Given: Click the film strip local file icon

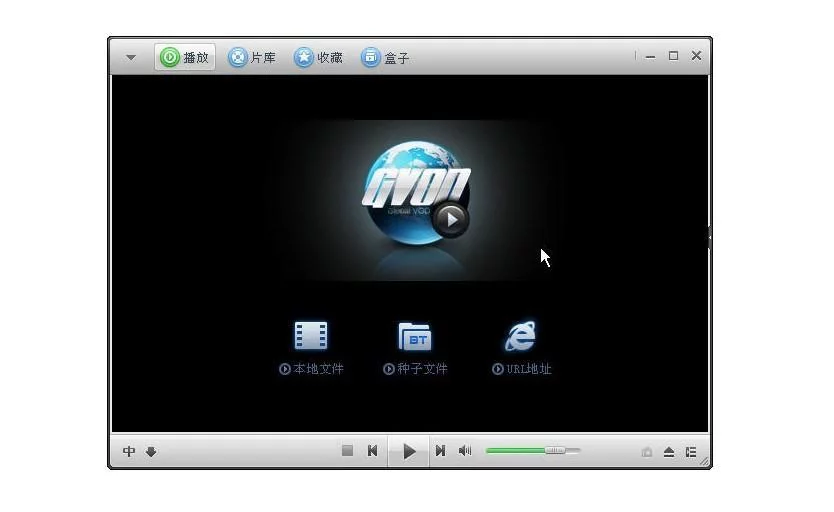Looking at the screenshot, I should [x=311, y=336].
